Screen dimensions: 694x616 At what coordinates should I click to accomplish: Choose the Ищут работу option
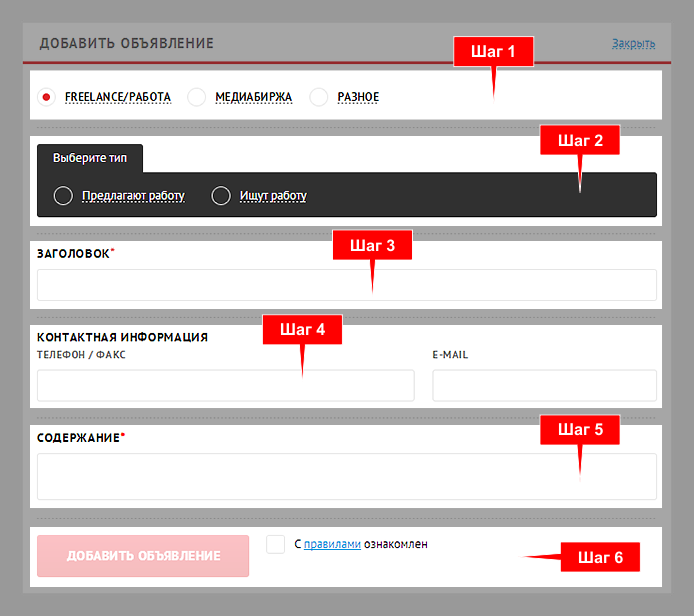tap(221, 196)
